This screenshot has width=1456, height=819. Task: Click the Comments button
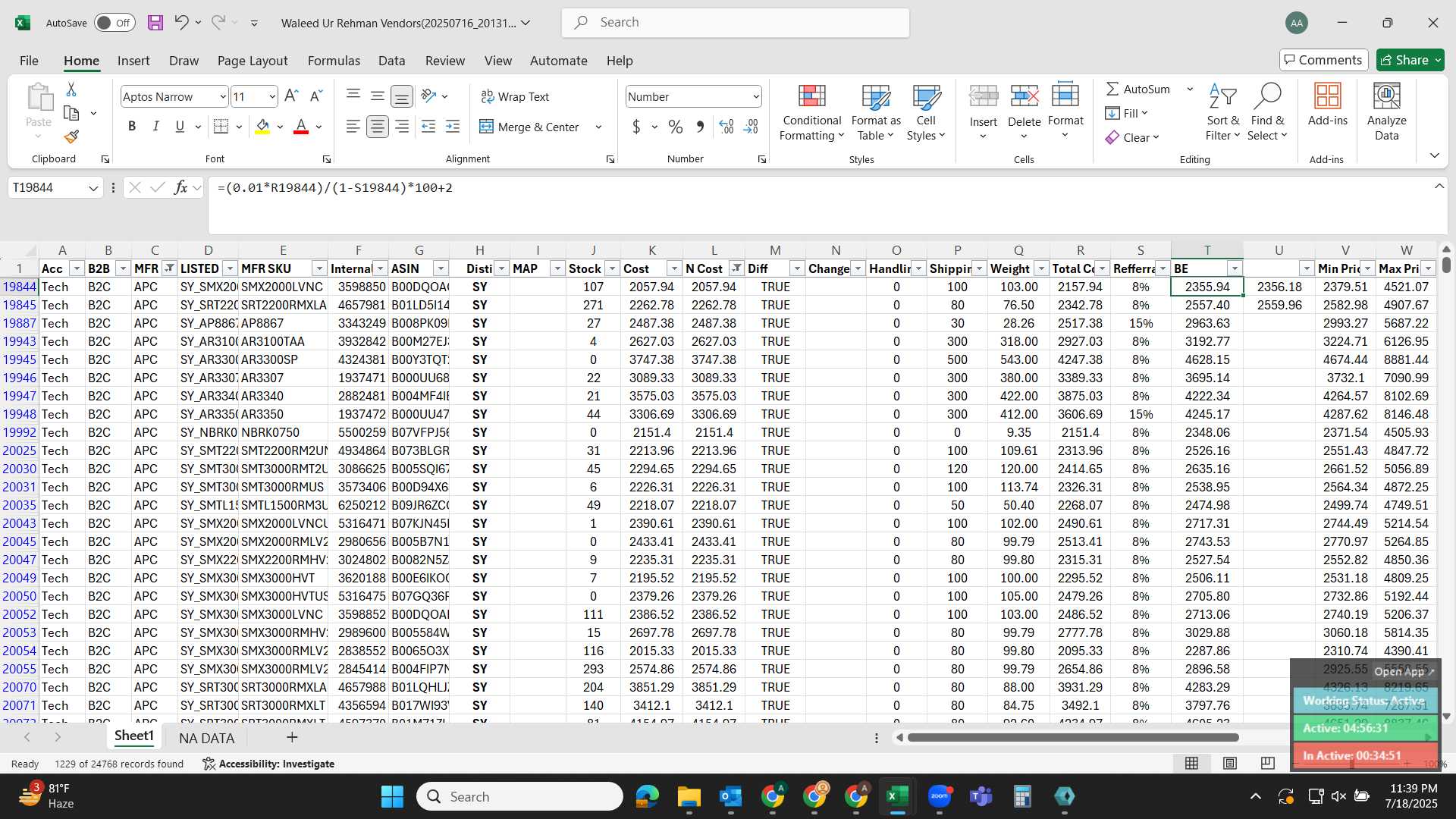click(x=1323, y=60)
